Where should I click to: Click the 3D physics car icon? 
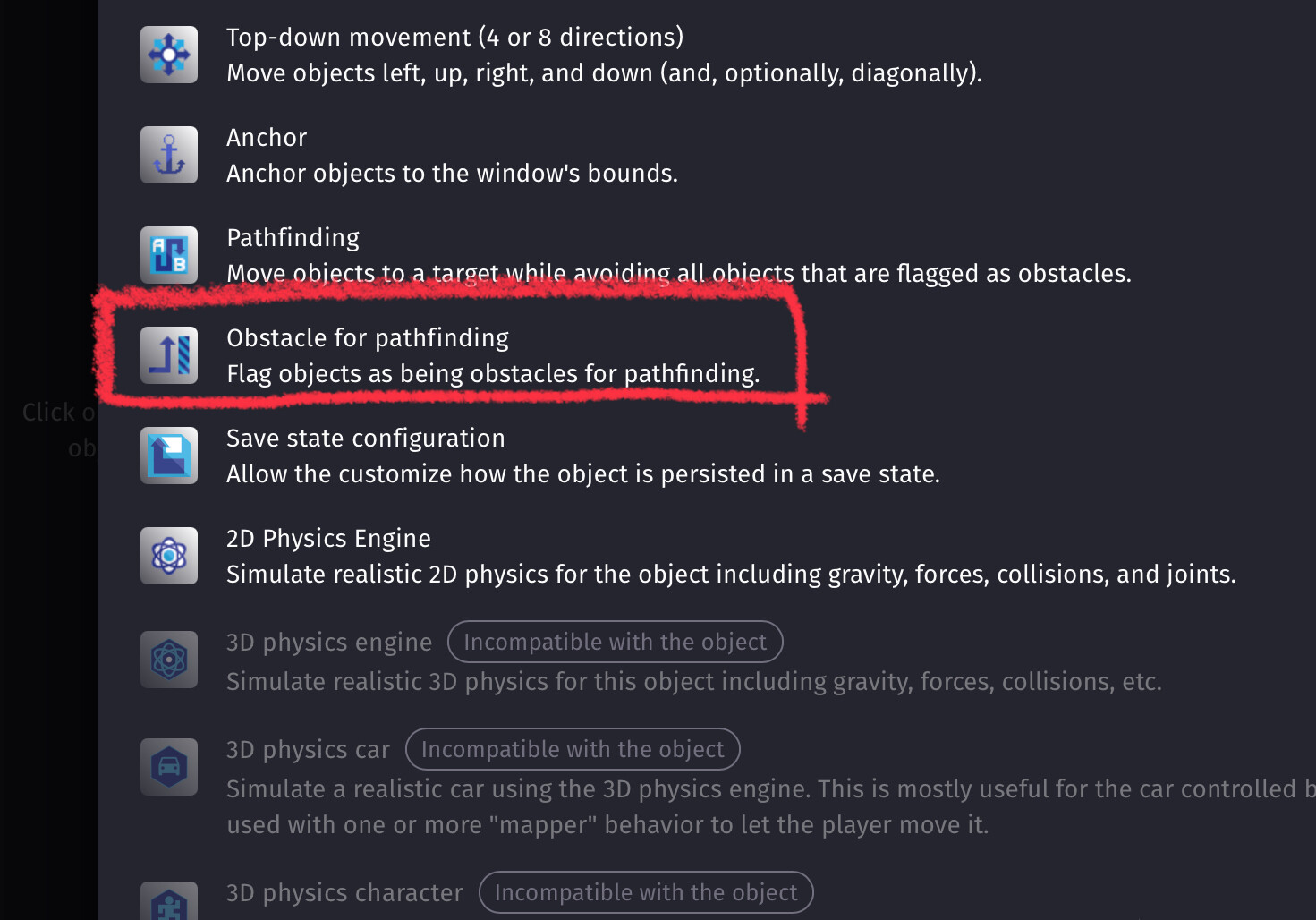(x=169, y=767)
